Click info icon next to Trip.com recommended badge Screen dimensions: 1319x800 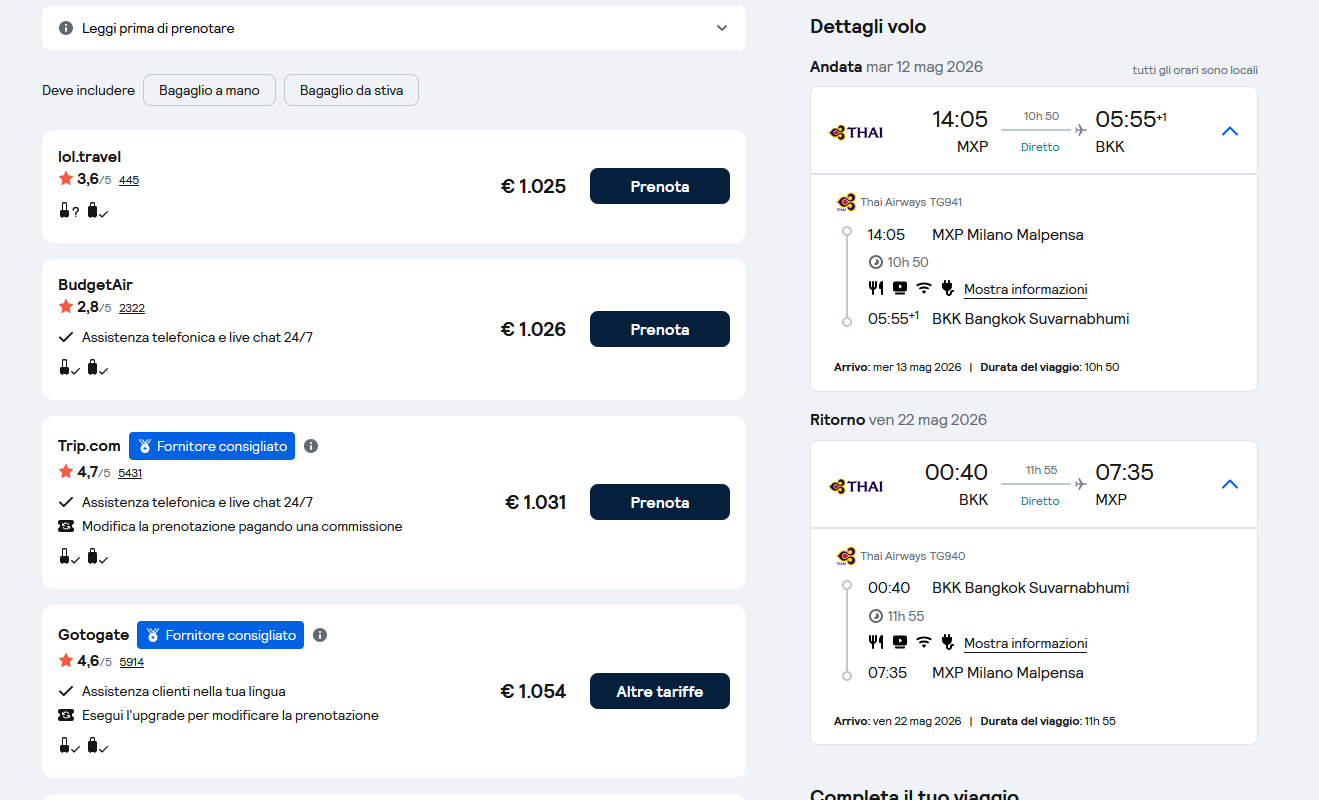(311, 446)
